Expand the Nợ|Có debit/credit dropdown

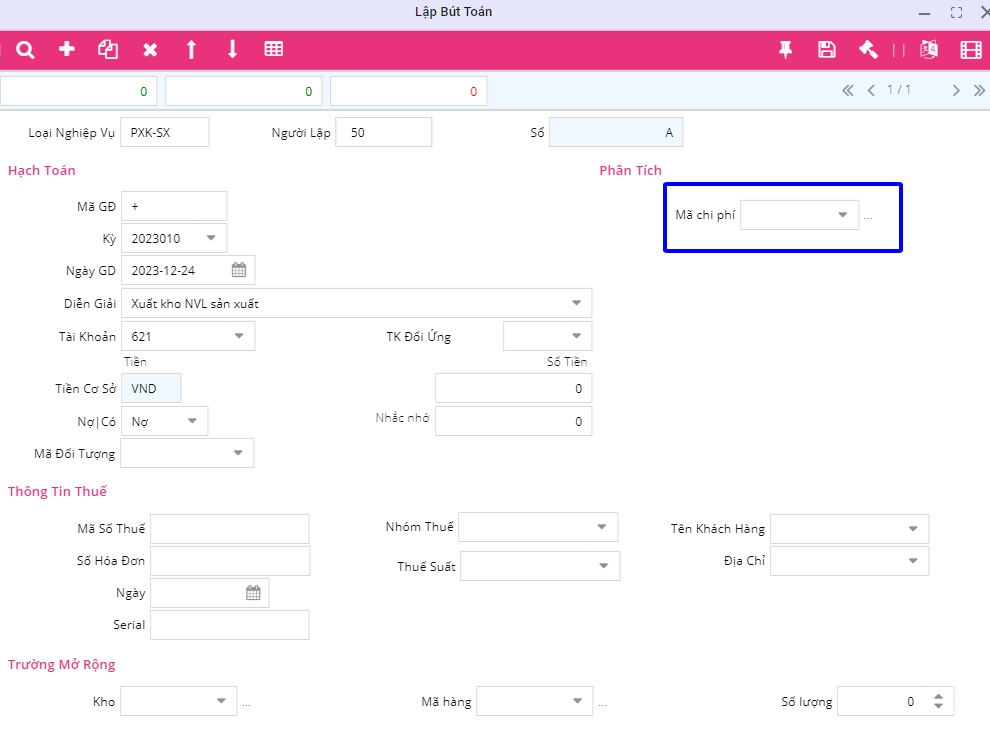192,422
